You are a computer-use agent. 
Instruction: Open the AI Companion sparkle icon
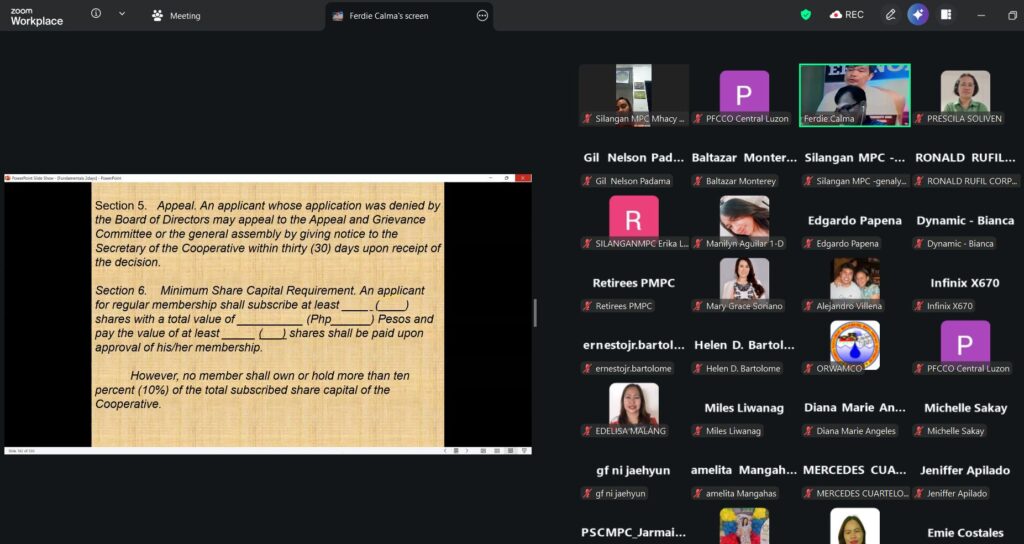click(918, 15)
